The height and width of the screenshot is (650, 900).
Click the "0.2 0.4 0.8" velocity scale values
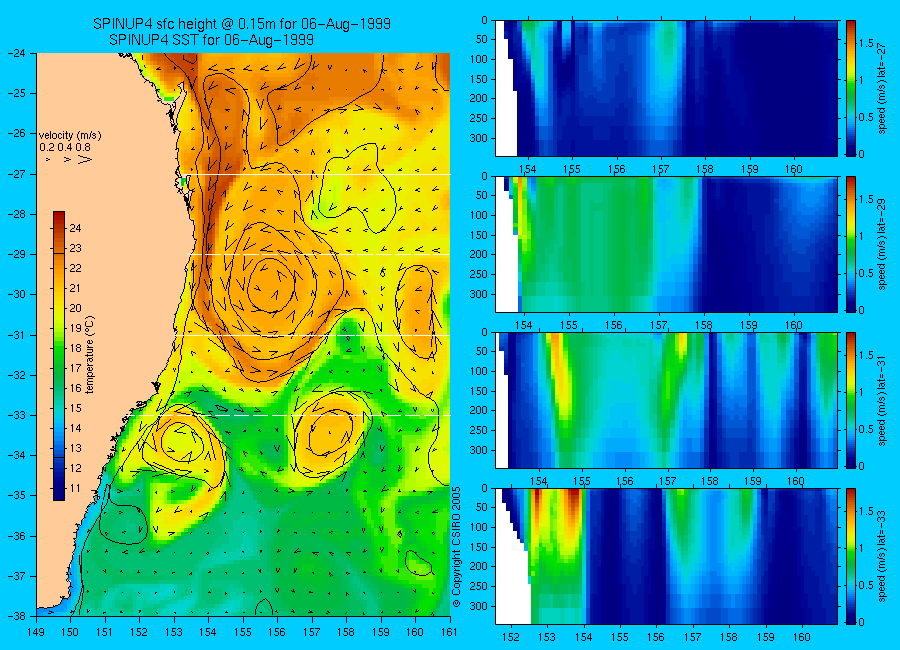point(65,148)
